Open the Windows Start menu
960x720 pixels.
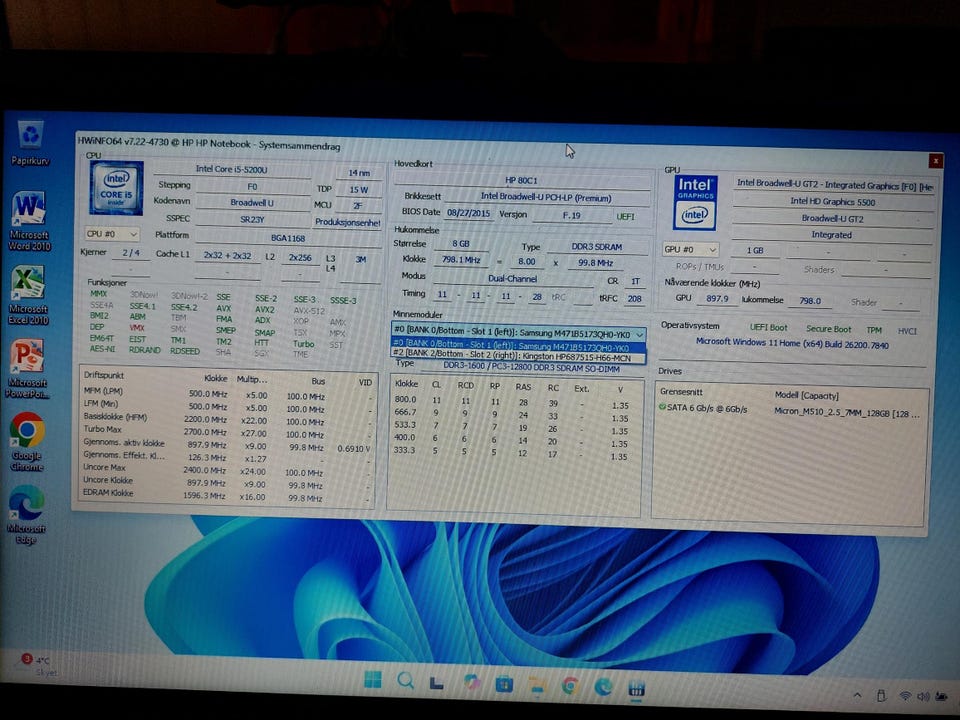pos(373,679)
